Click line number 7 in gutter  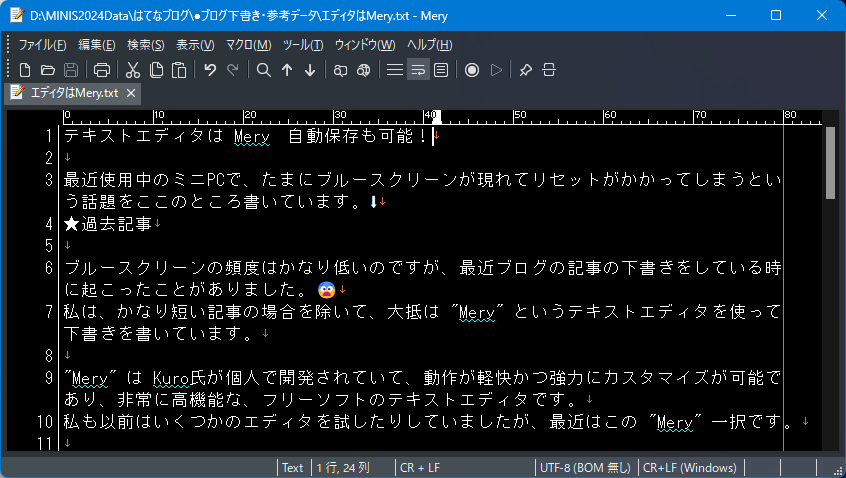point(49,312)
